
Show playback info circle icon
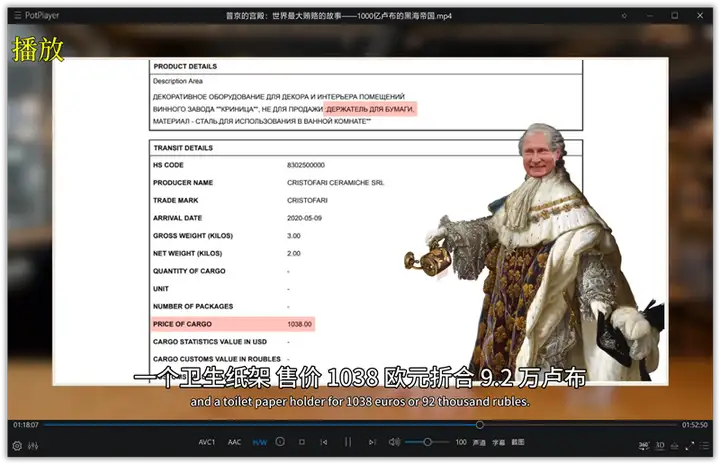[x=280, y=442]
